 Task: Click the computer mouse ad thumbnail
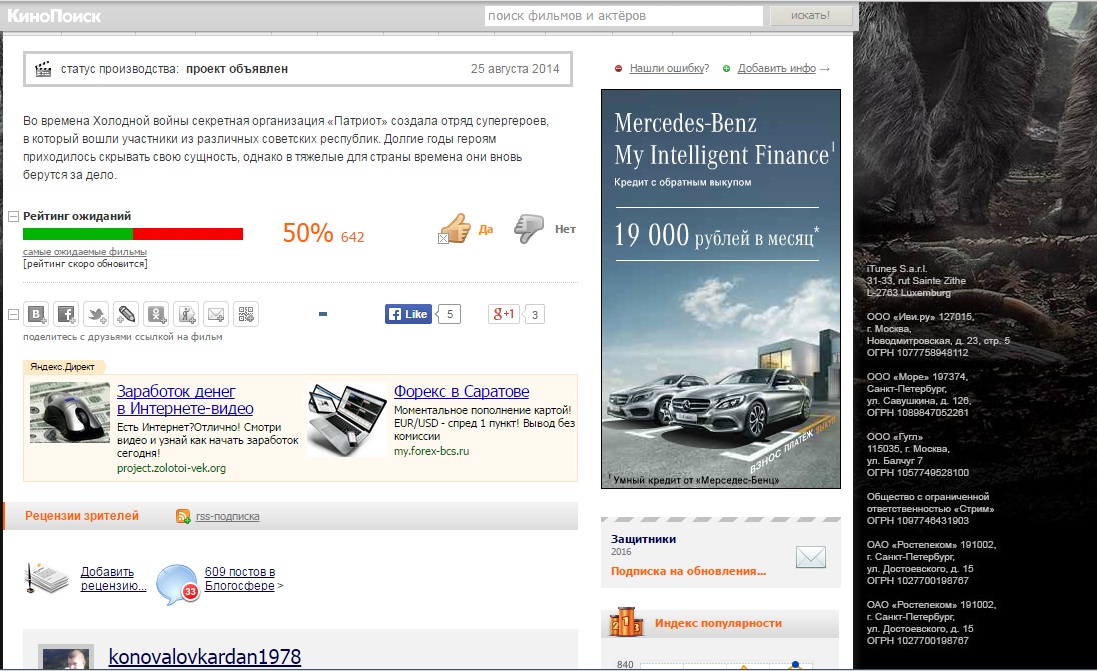(x=70, y=413)
